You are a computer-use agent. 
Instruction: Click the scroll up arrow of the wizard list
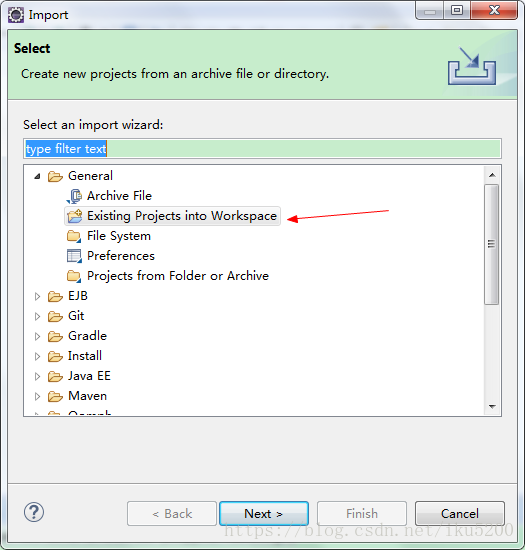(x=492, y=175)
